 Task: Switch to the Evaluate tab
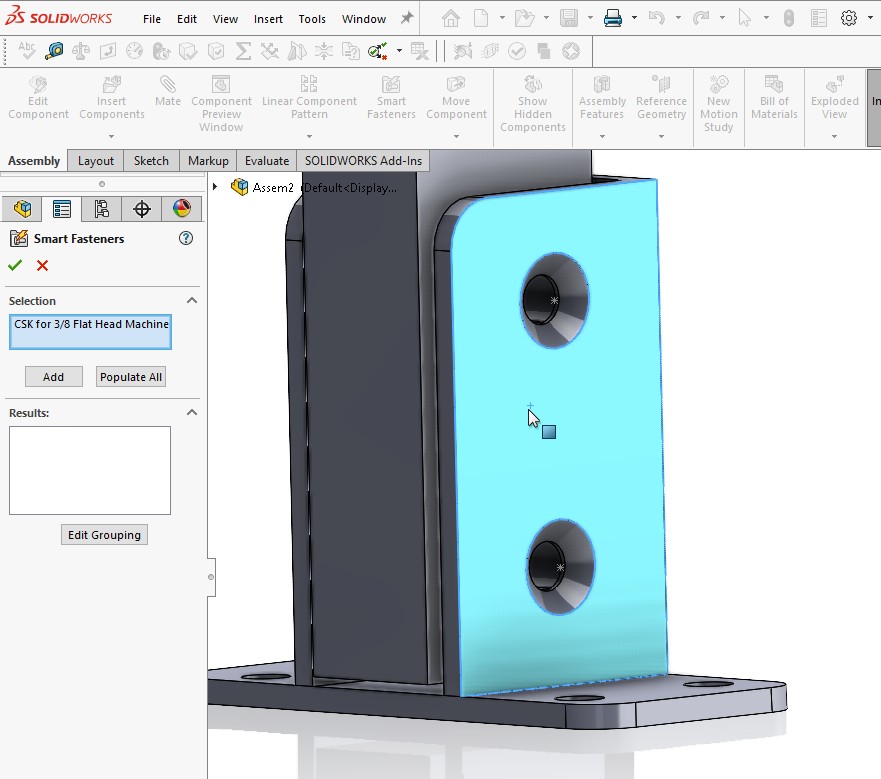coord(267,160)
